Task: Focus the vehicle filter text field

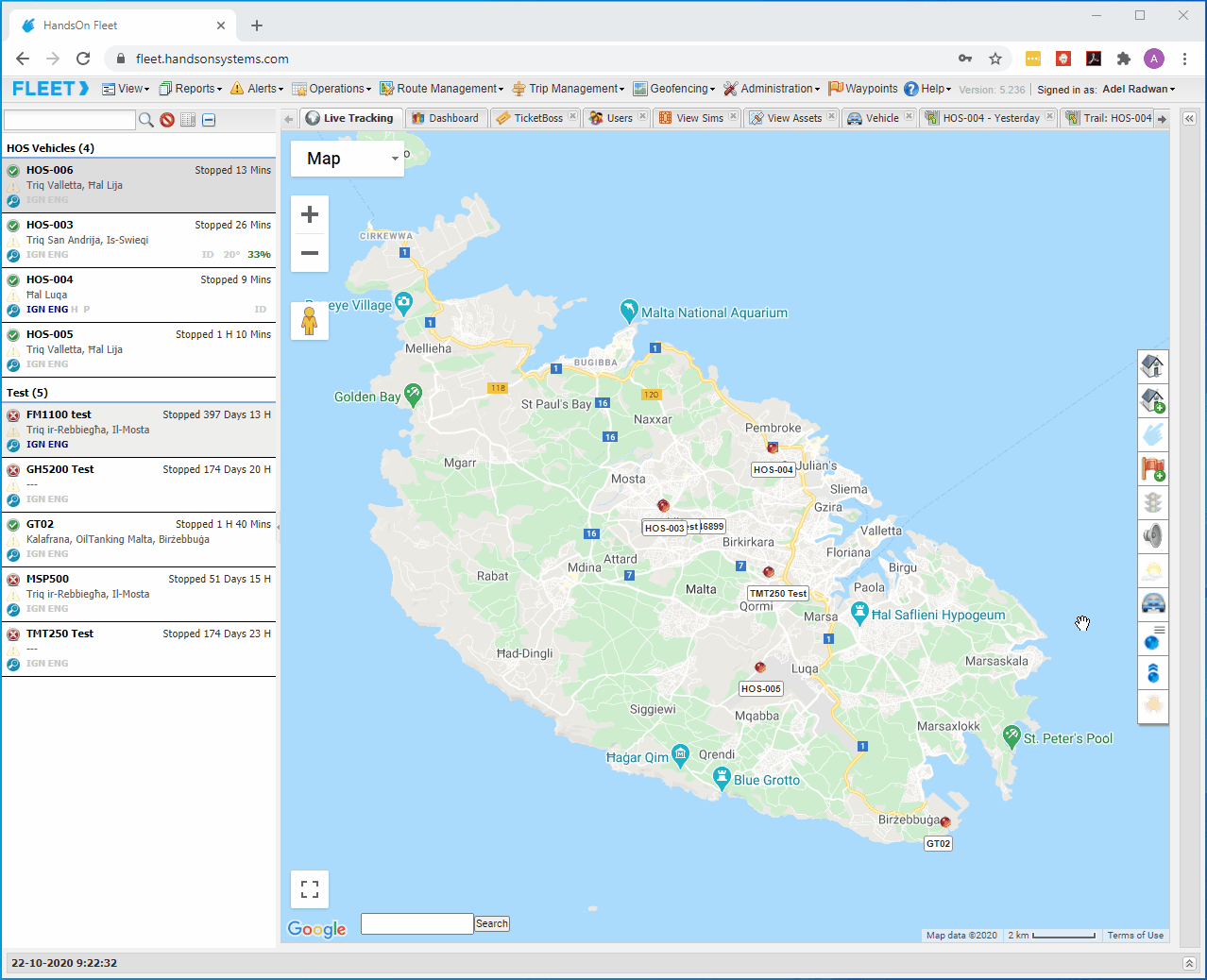Action: point(70,120)
